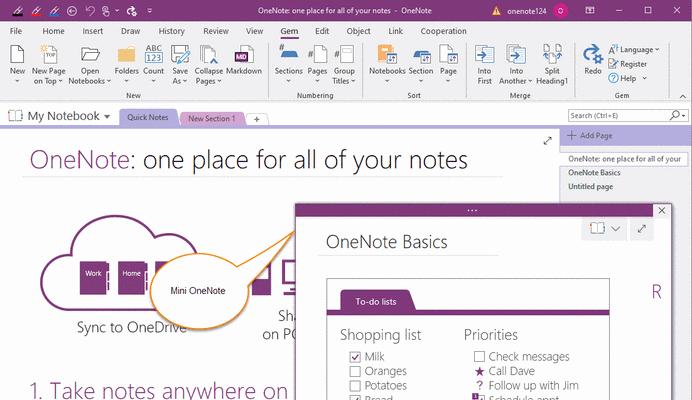Open dropdown arrow under Notebooks sort
Viewport: 692px width, 400px height.
coord(387,81)
